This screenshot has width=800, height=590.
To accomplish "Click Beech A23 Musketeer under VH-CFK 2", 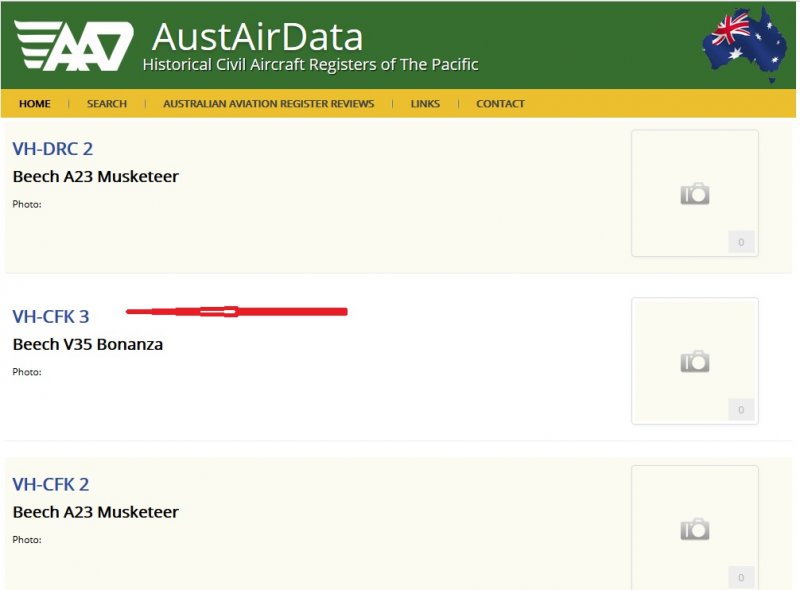I will (x=95, y=512).
